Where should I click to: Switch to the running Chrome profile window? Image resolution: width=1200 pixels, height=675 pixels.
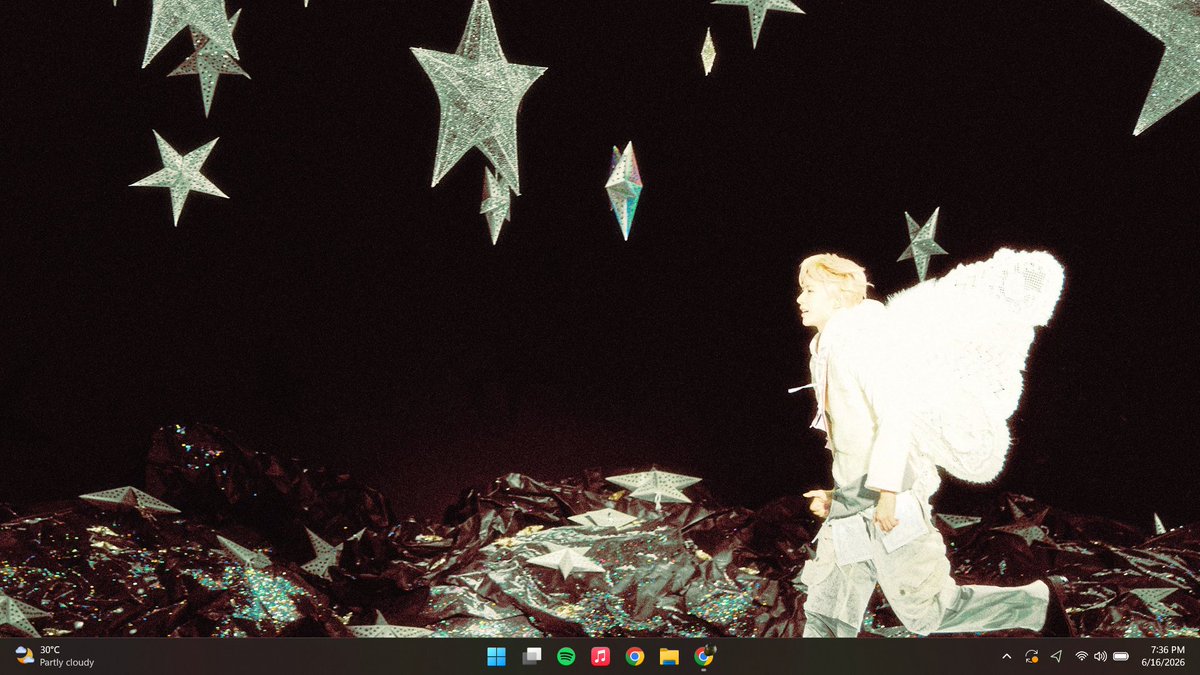pos(704,656)
